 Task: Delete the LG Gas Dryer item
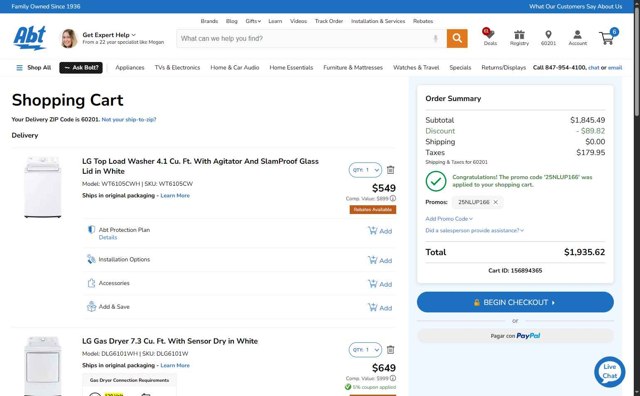pyautogui.click(x=391, y=350)
